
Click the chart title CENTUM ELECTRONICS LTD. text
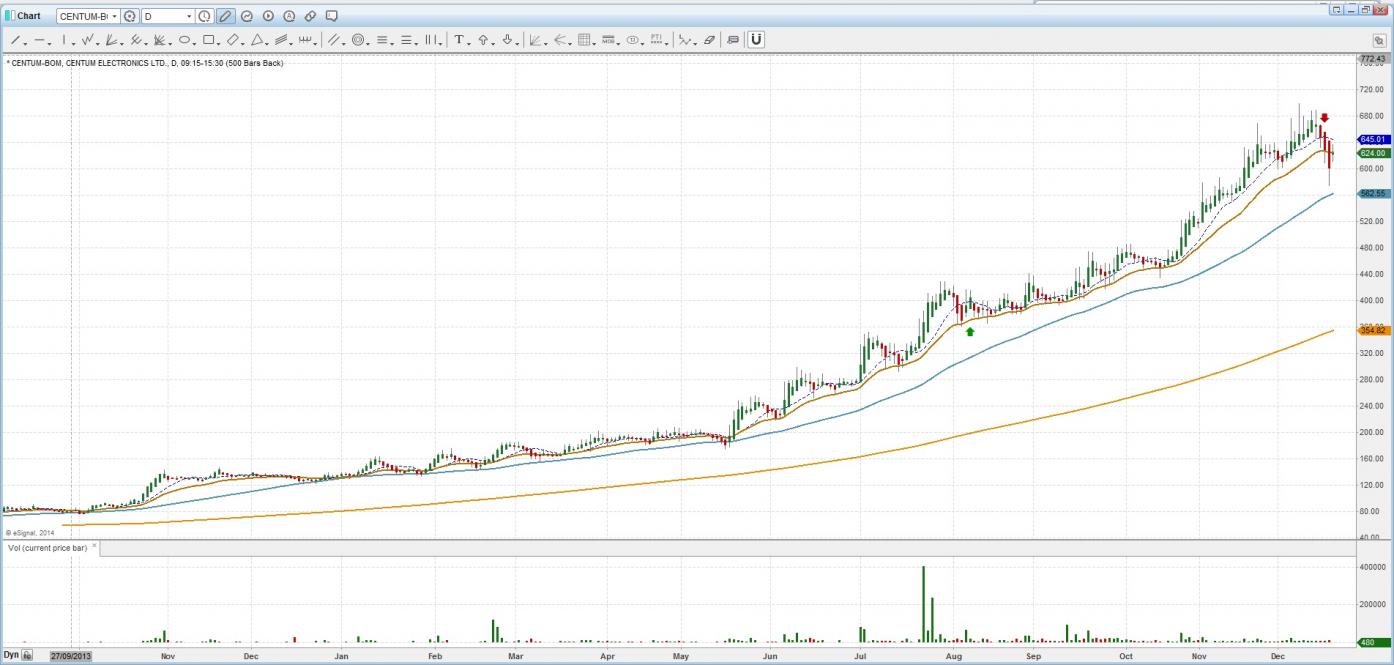pyautogui.click(x=118, y=63)
